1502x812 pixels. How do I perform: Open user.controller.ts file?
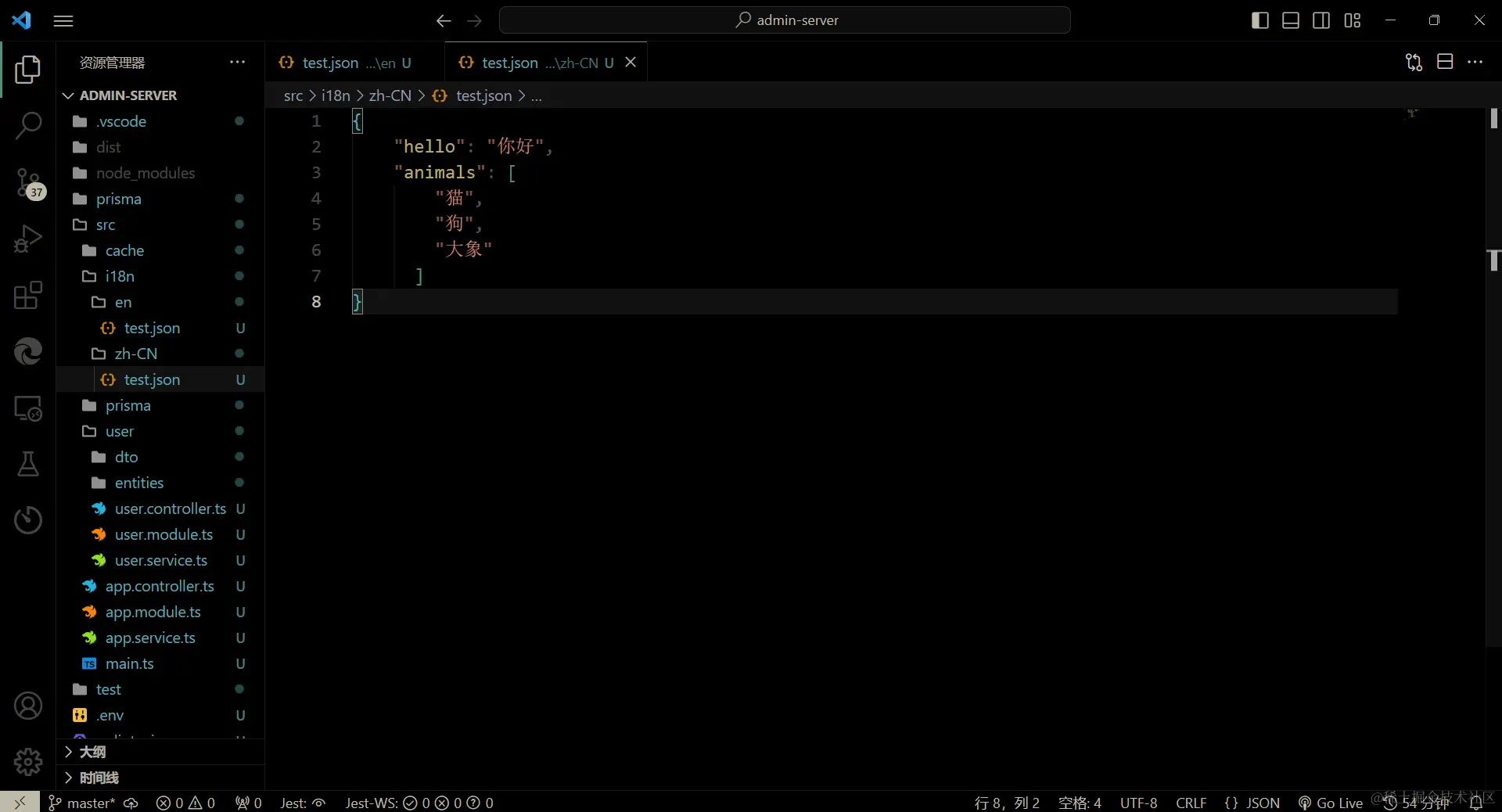point(160,508)
